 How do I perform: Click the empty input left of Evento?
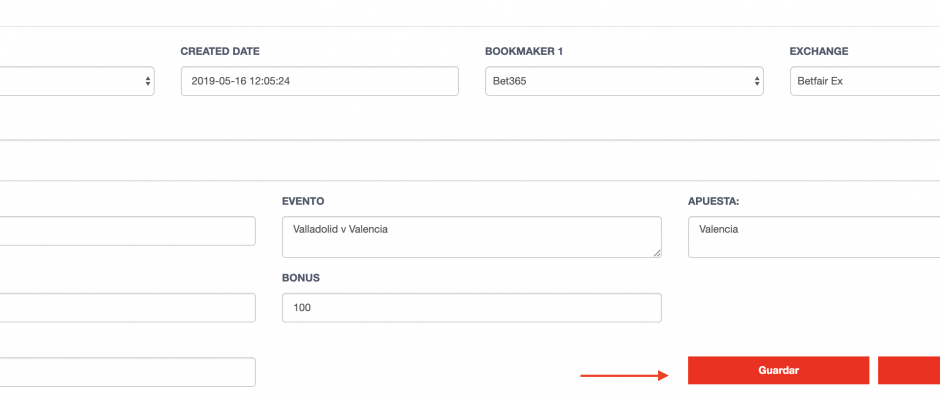128,231
